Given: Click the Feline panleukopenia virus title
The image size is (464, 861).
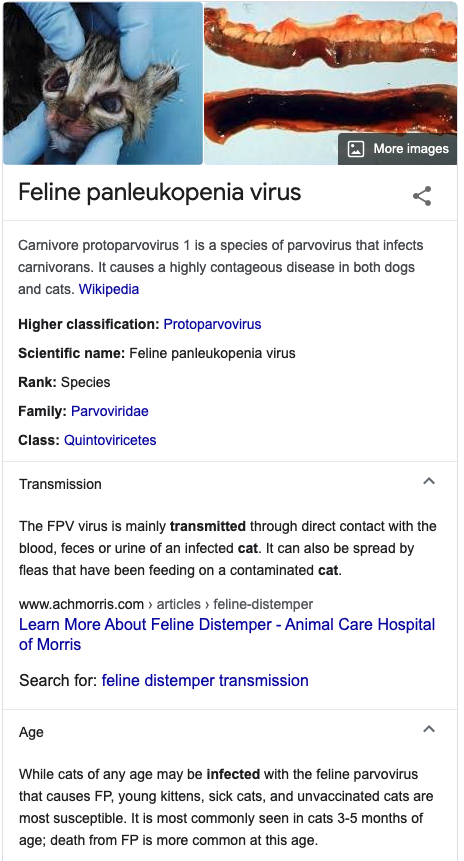Looking at the screenshot, I should tap(160, 193).
